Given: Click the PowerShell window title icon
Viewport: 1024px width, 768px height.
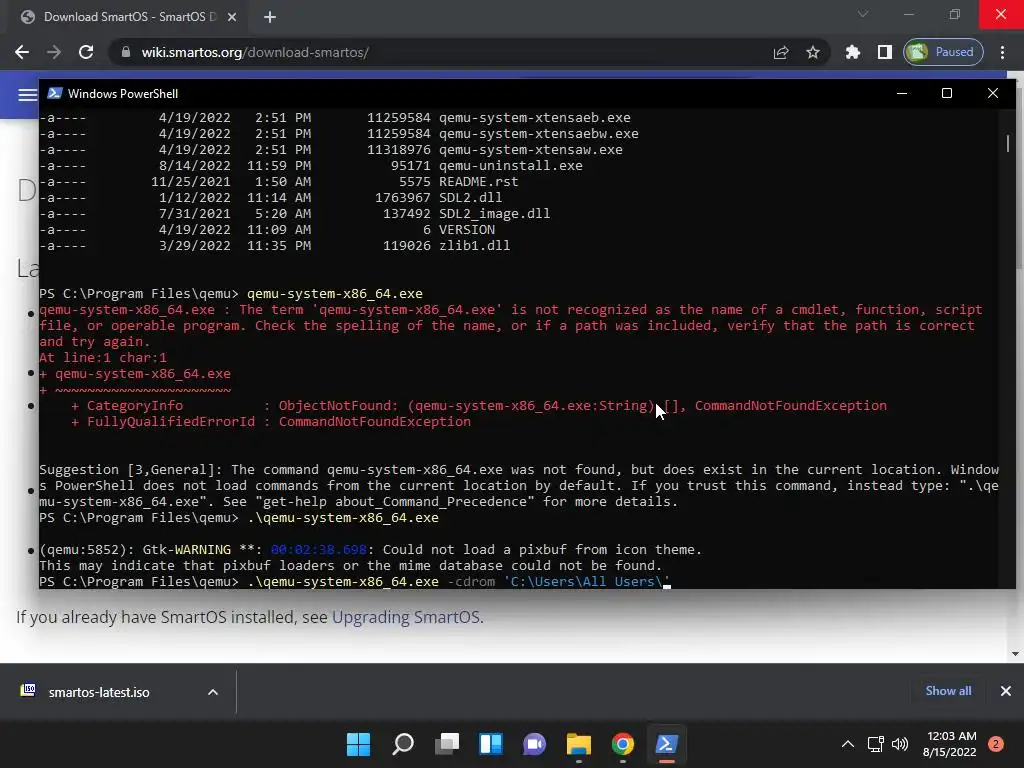Looking at the screenshot, I should click(55, 93).
